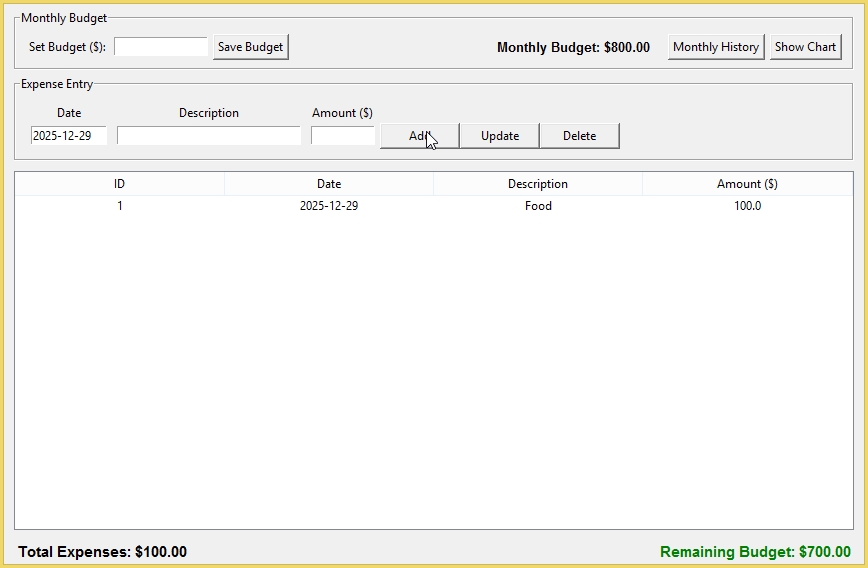
Task: Click the Amount ($) column header
Action: click(x=747, y=184)
